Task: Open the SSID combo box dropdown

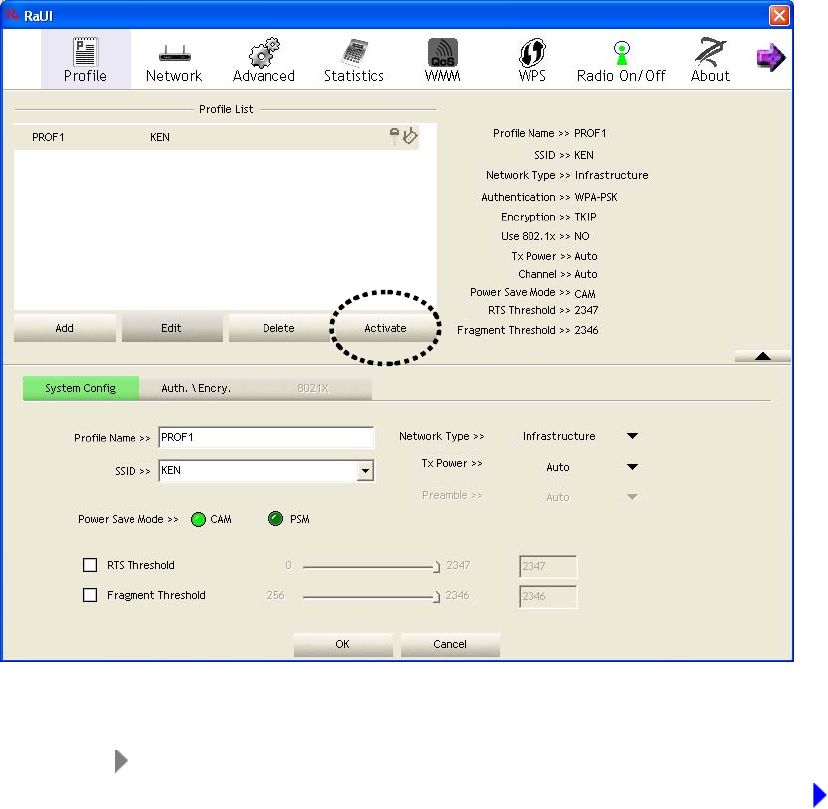Action: (365, 471)
